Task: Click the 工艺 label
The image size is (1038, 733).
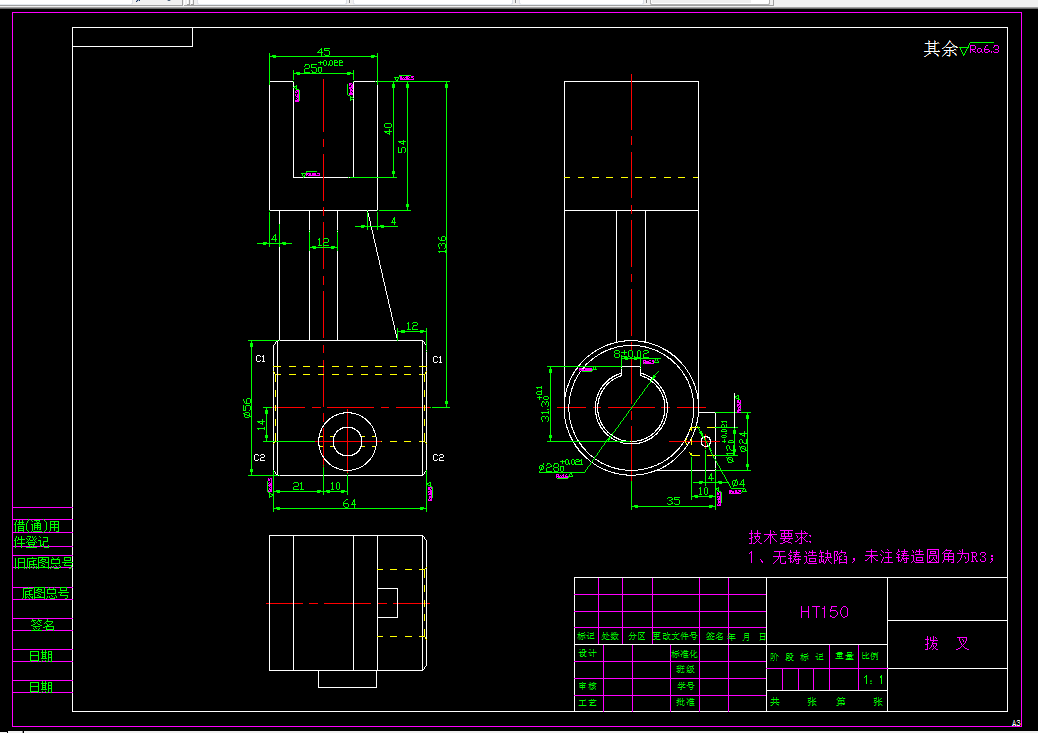Action: (x=588, y=702)
